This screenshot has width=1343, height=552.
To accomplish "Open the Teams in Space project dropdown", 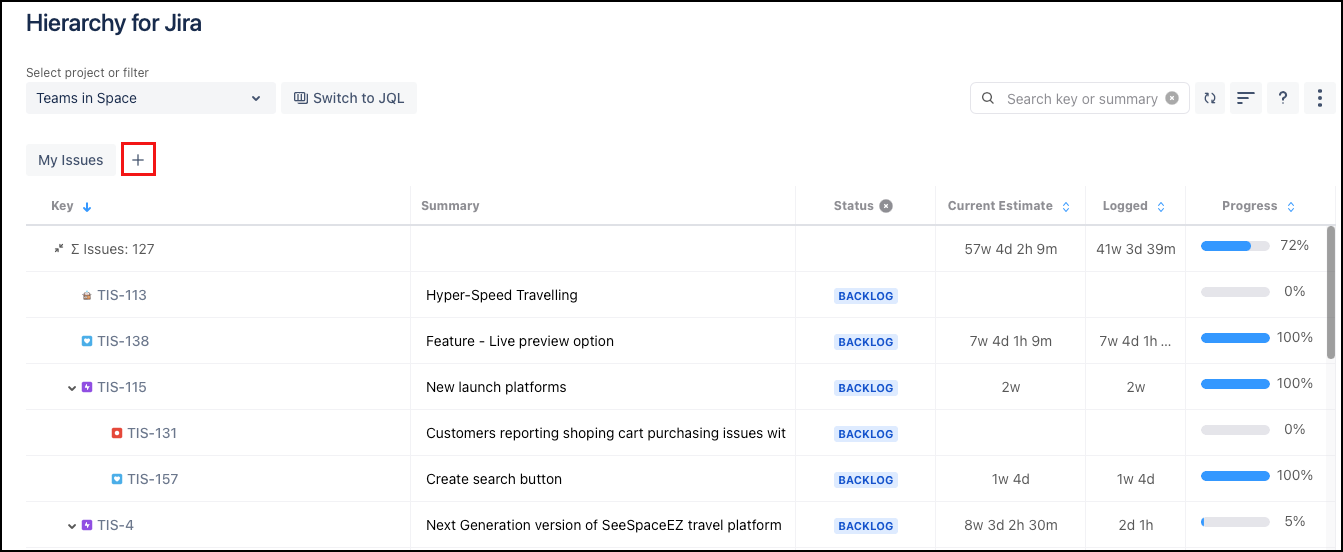I will 150,98.
